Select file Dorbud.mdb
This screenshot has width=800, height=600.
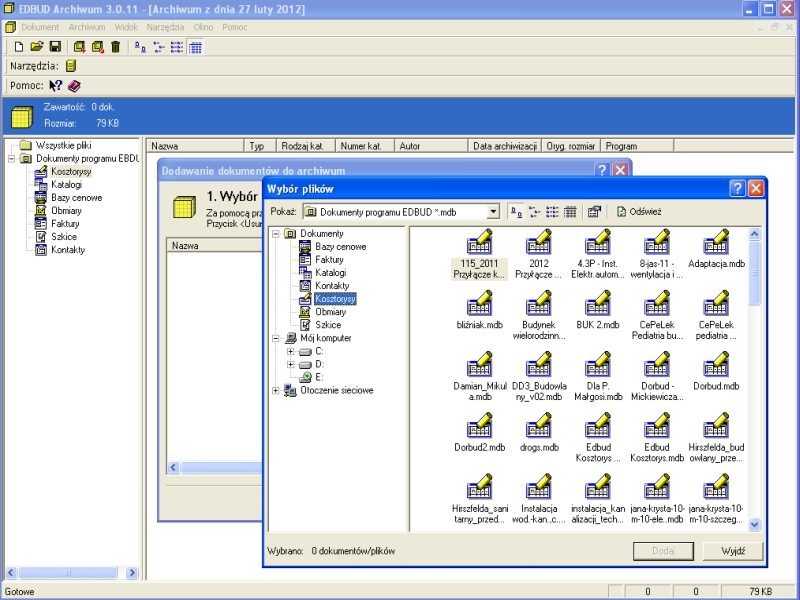tap(716, 371)
